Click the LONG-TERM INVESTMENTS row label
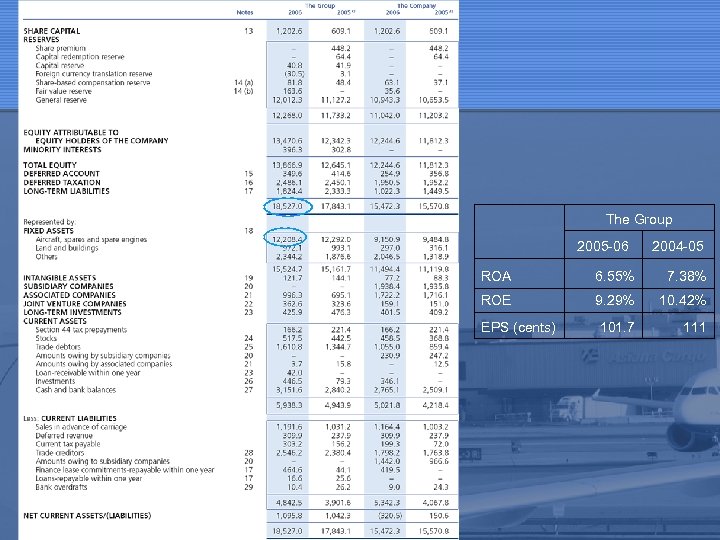The height and width of the screenshot is (540, 720). (x=72, y=312)
